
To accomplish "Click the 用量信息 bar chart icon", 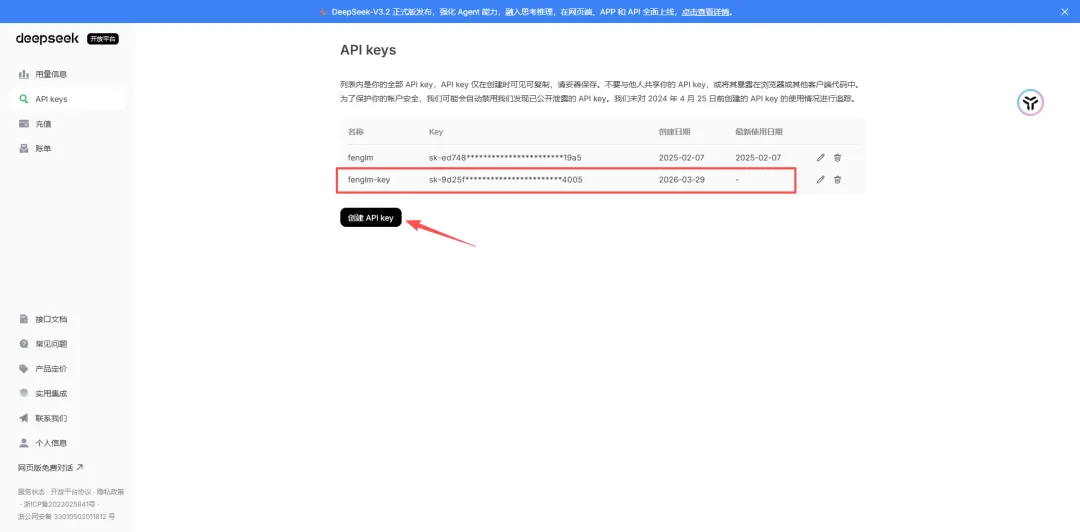I will pos(23,74).
